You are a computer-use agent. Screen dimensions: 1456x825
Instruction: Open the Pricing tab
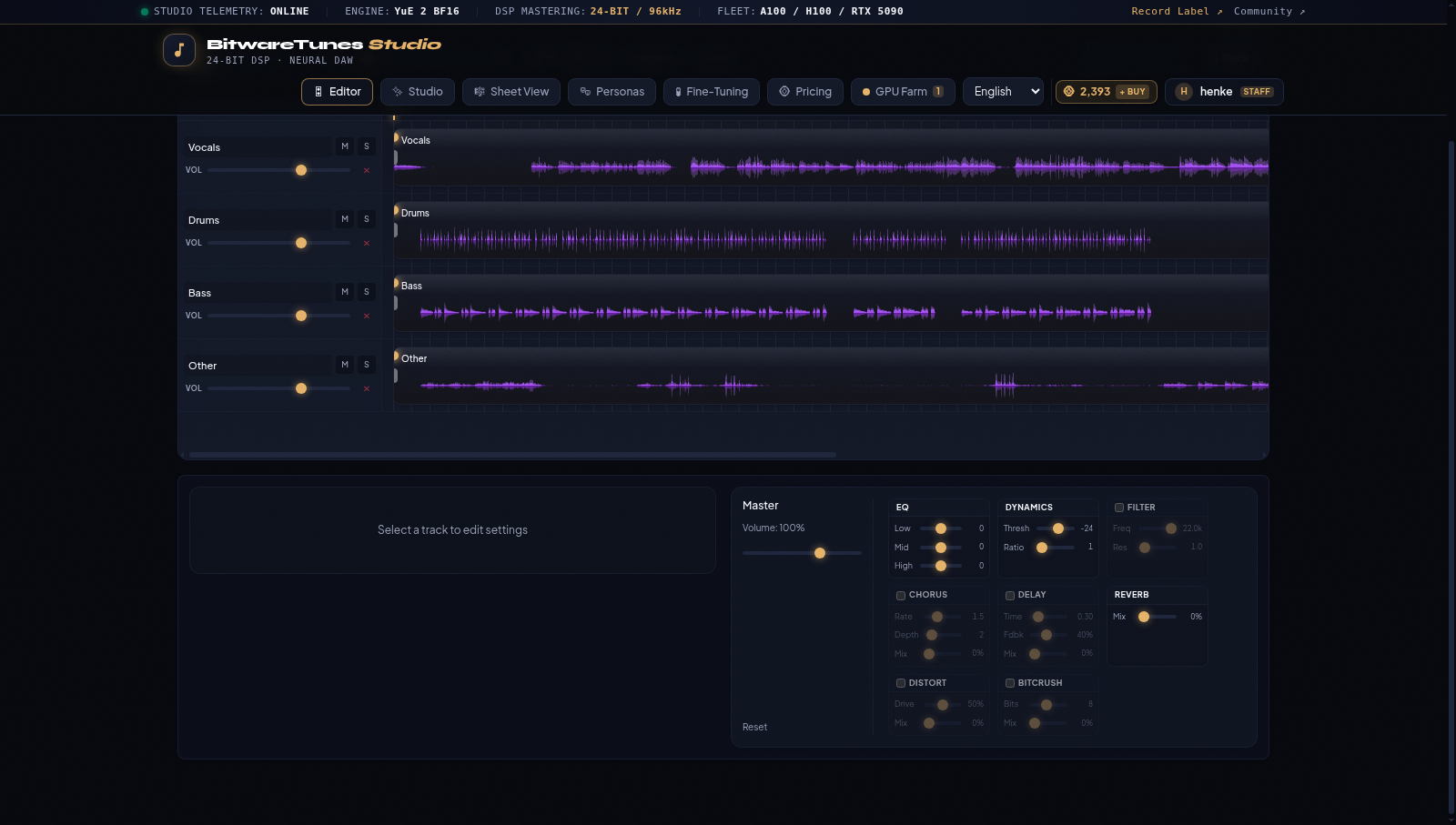(x=805, y=91)
